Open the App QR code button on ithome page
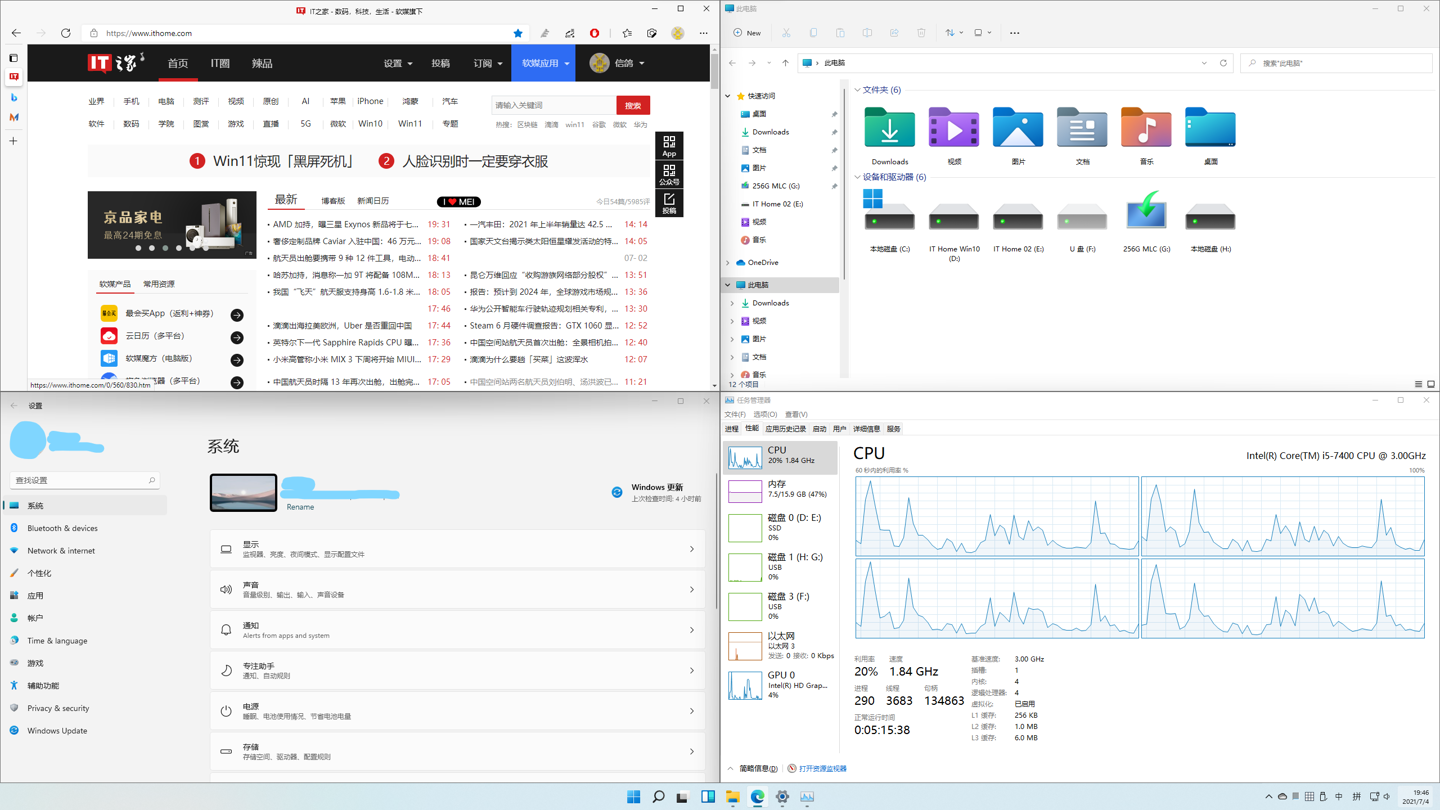This screenshot has height=810, width=1440. 669,146
